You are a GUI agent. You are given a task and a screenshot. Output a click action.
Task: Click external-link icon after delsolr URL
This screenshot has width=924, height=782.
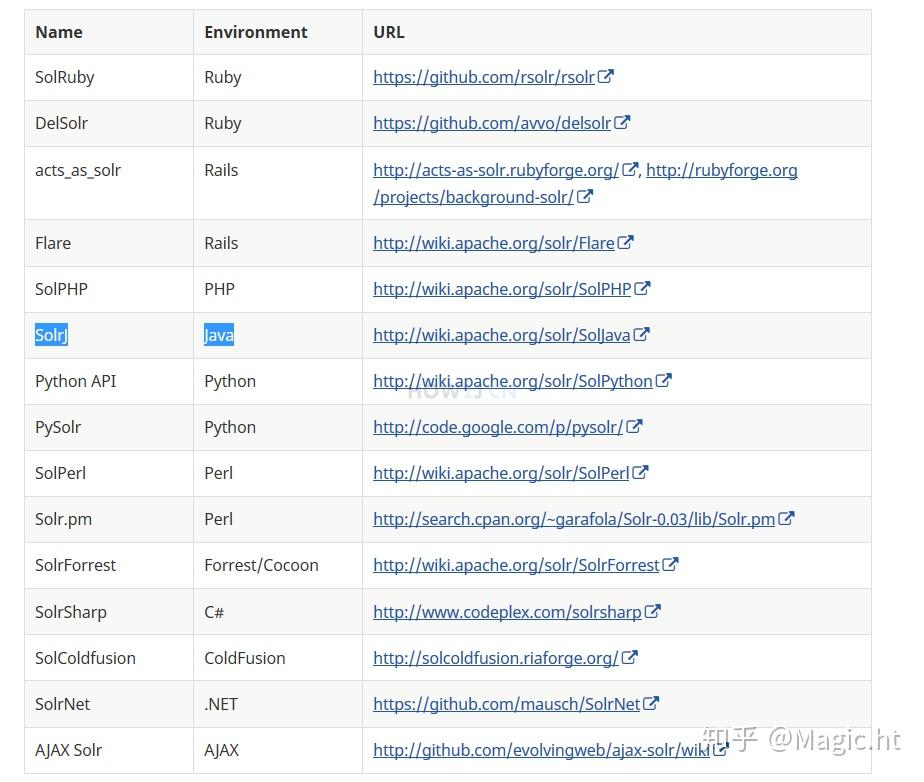pyautogui.click(x=622, y=122)
